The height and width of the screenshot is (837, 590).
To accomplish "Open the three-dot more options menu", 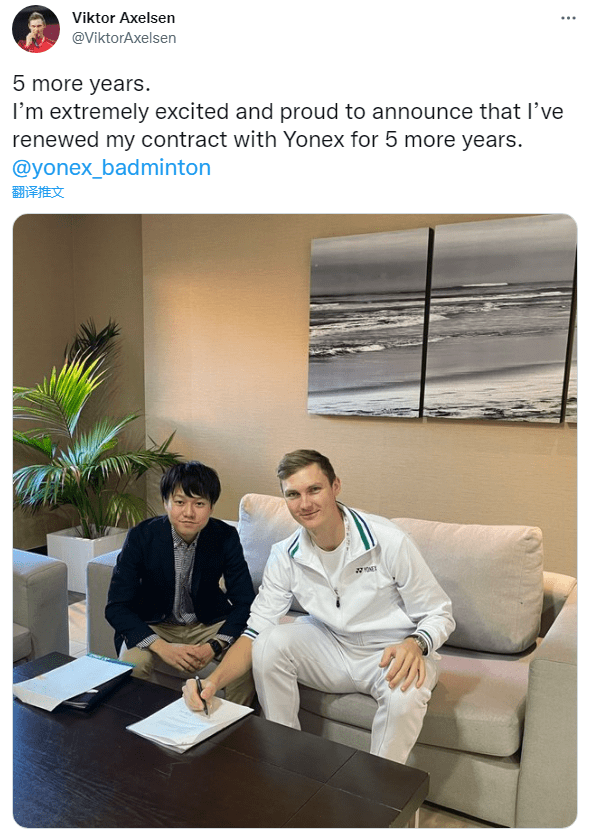I will [568, 18].
